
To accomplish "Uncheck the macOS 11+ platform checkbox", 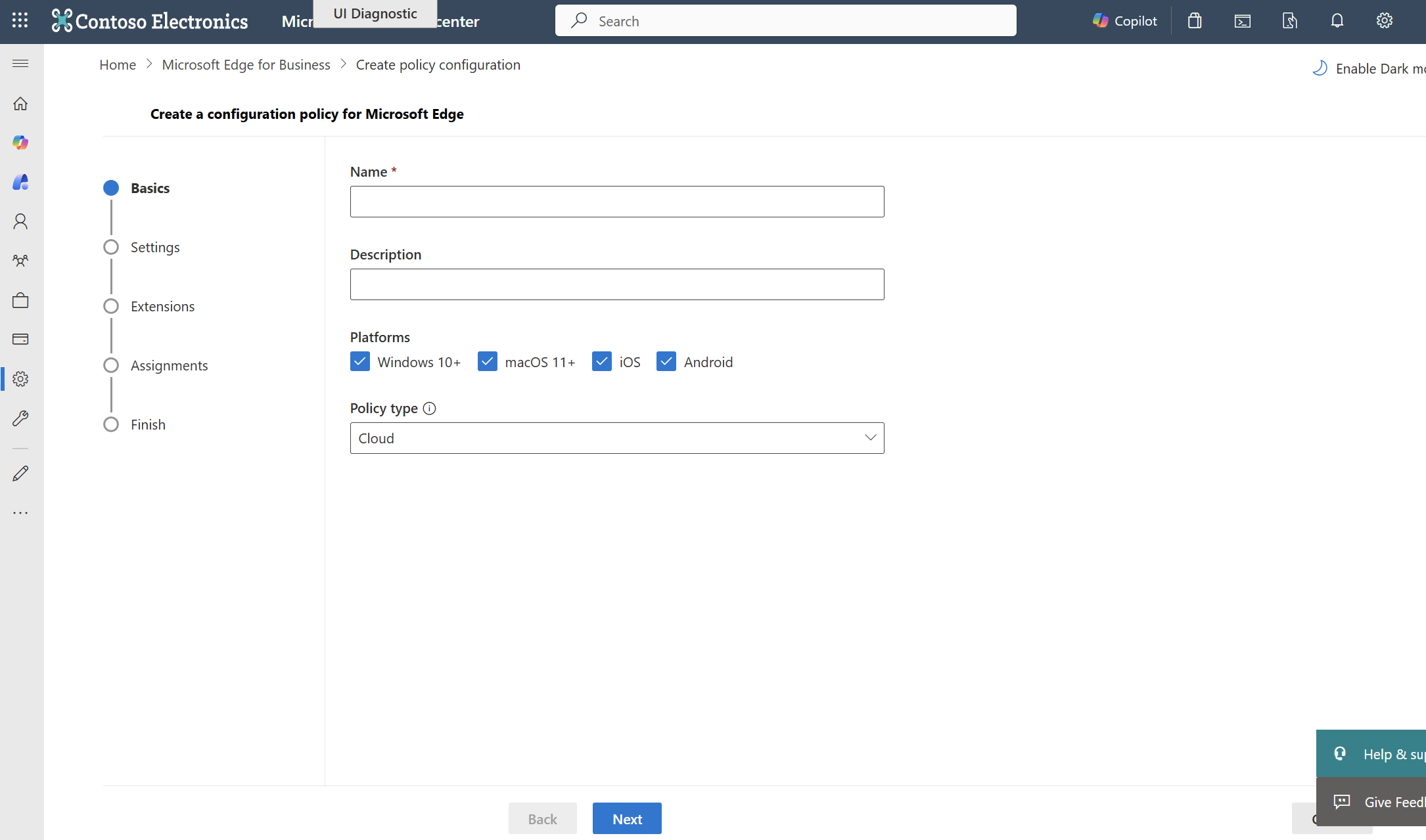I will (x=488, y=362).
